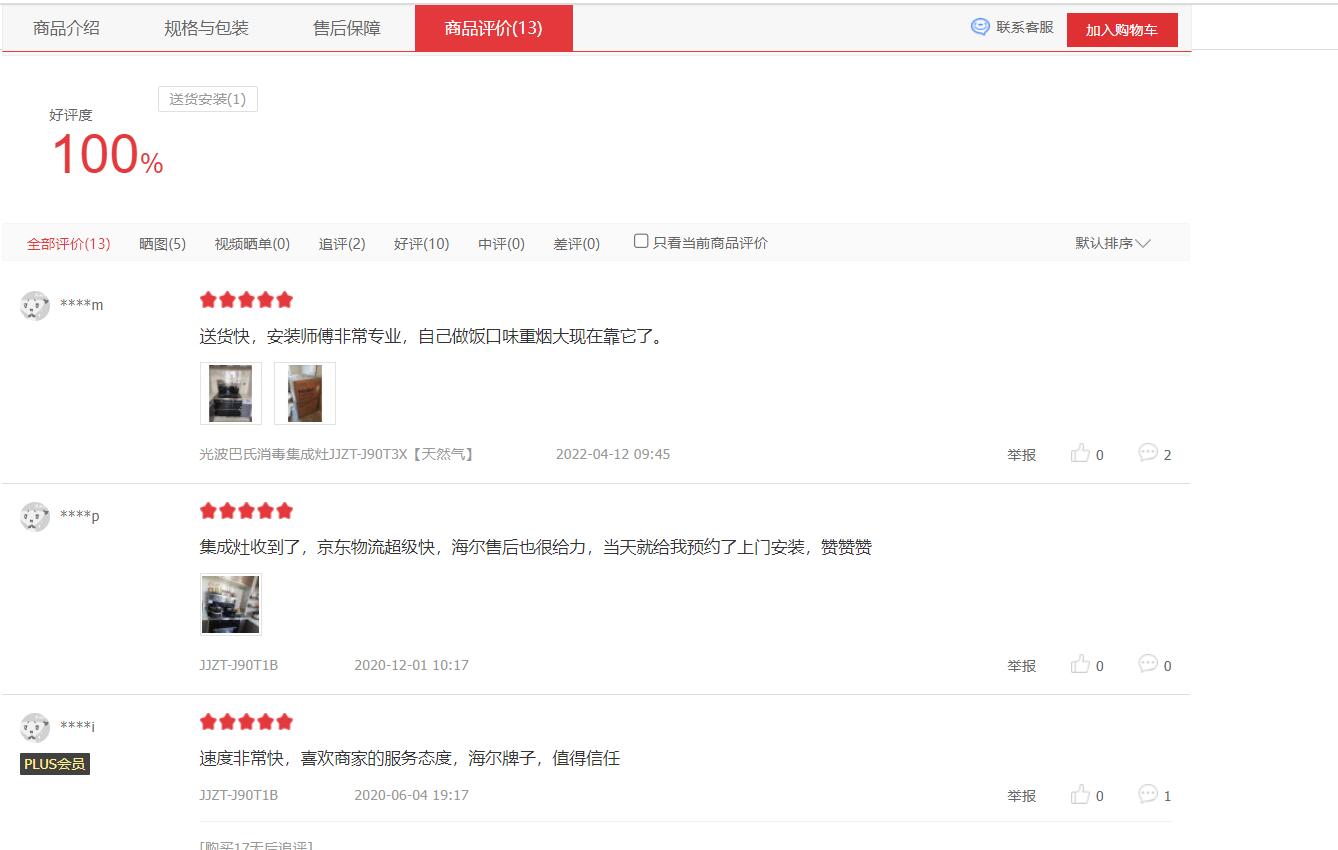Viewport: 1338px width, 850px height.
Task: Click comment bubble icon on ****m's review
Action: (x=1148, y=453)
